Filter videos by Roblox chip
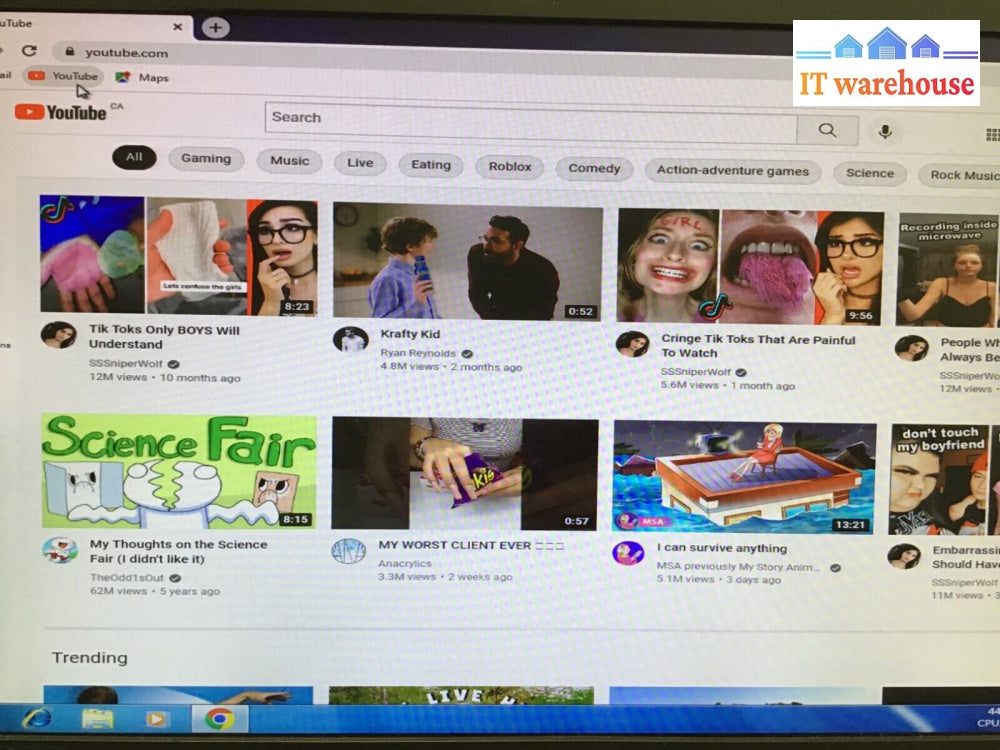This screenshot has width=1000, height=750. pyautogui.click(x=510, y=167)
